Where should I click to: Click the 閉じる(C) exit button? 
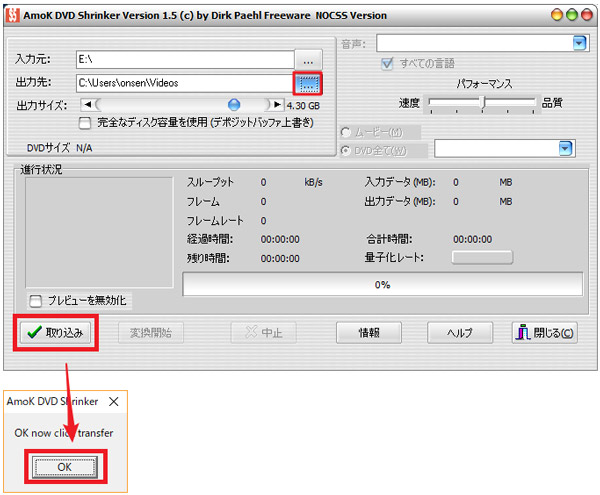545,332
